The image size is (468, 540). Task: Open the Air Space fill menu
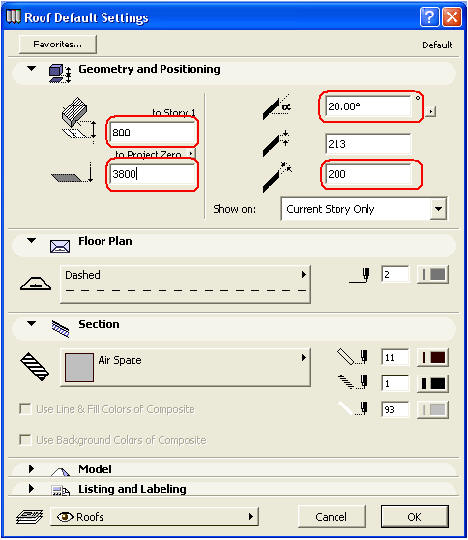[x=185, y=367]
